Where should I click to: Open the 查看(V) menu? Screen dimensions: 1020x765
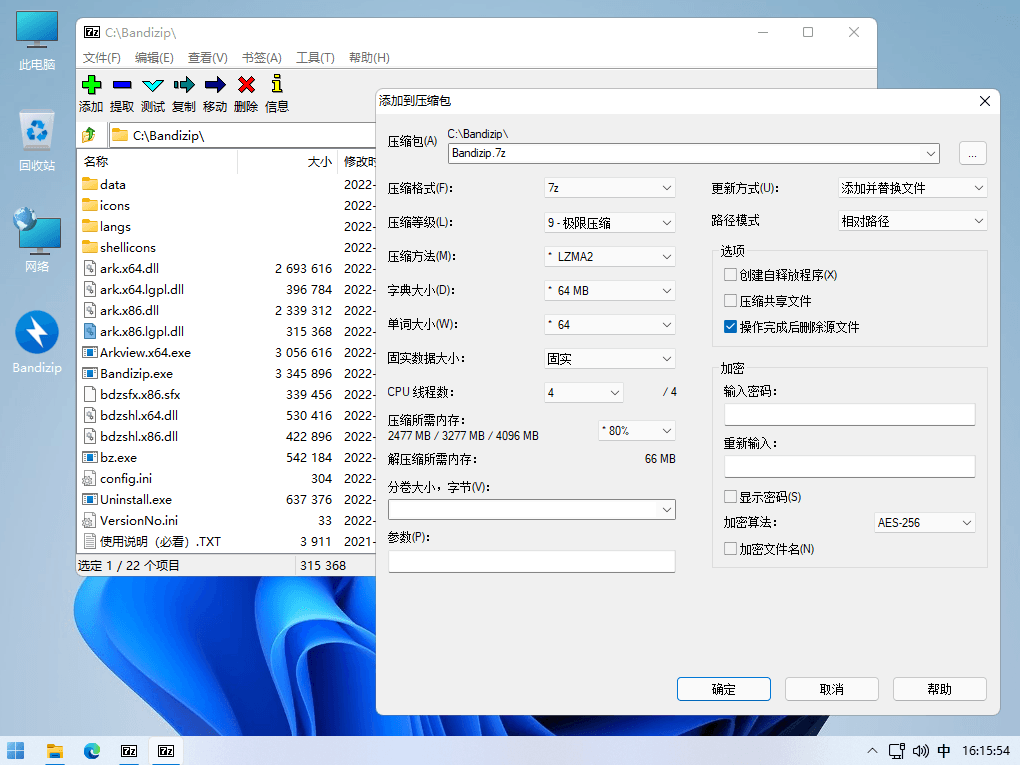(x=208, y=58)
